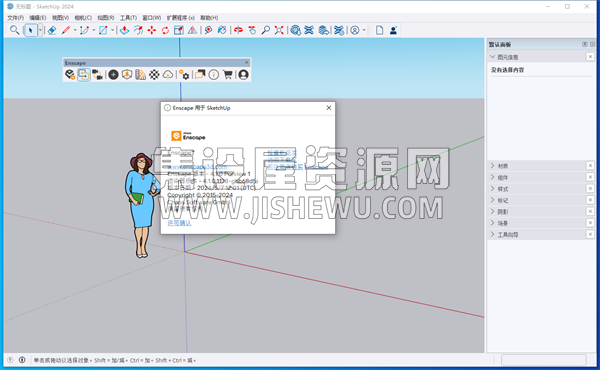Select the Push/Pull tool
The image size is (600, 370).
click(x=124, y=30)
